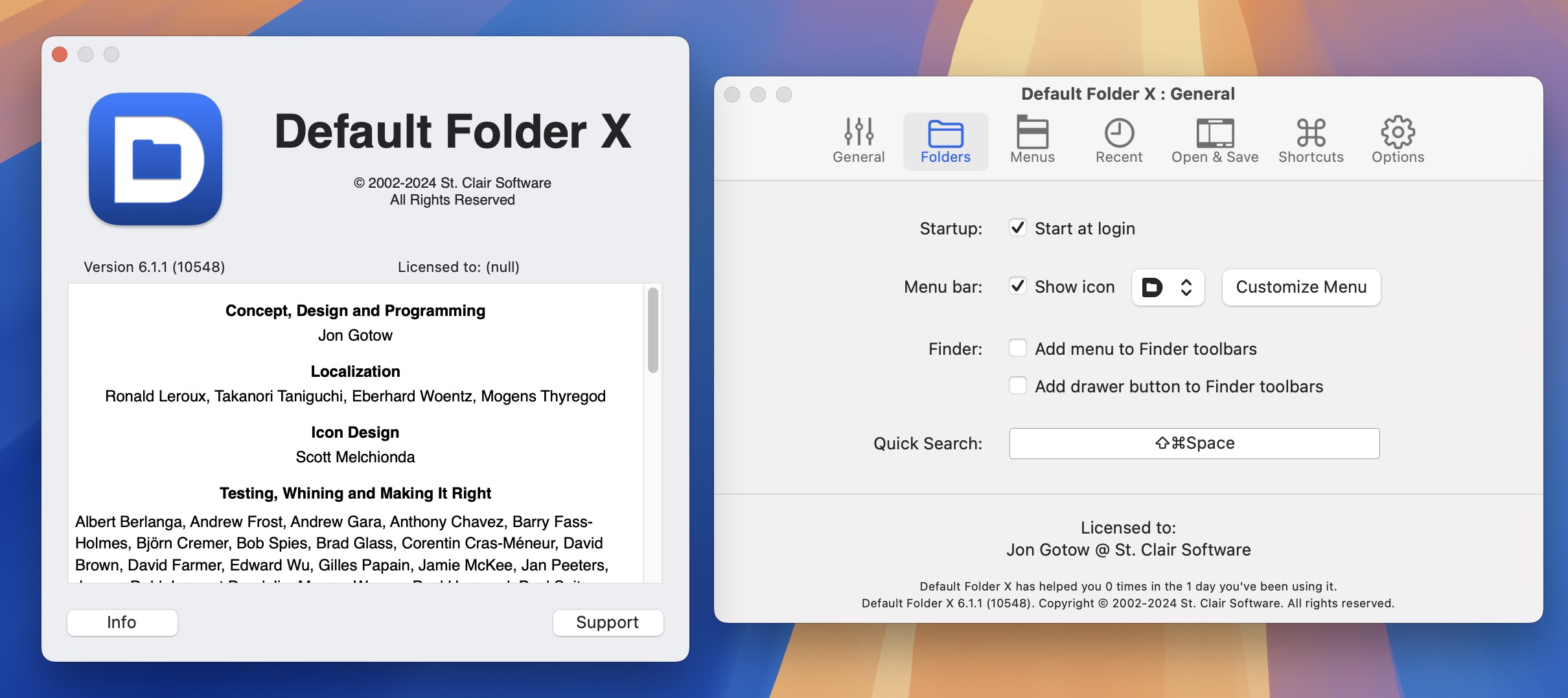Click the 'Jon Gotow' credit name
1568x698 pixels.
(x=355, y=335)
